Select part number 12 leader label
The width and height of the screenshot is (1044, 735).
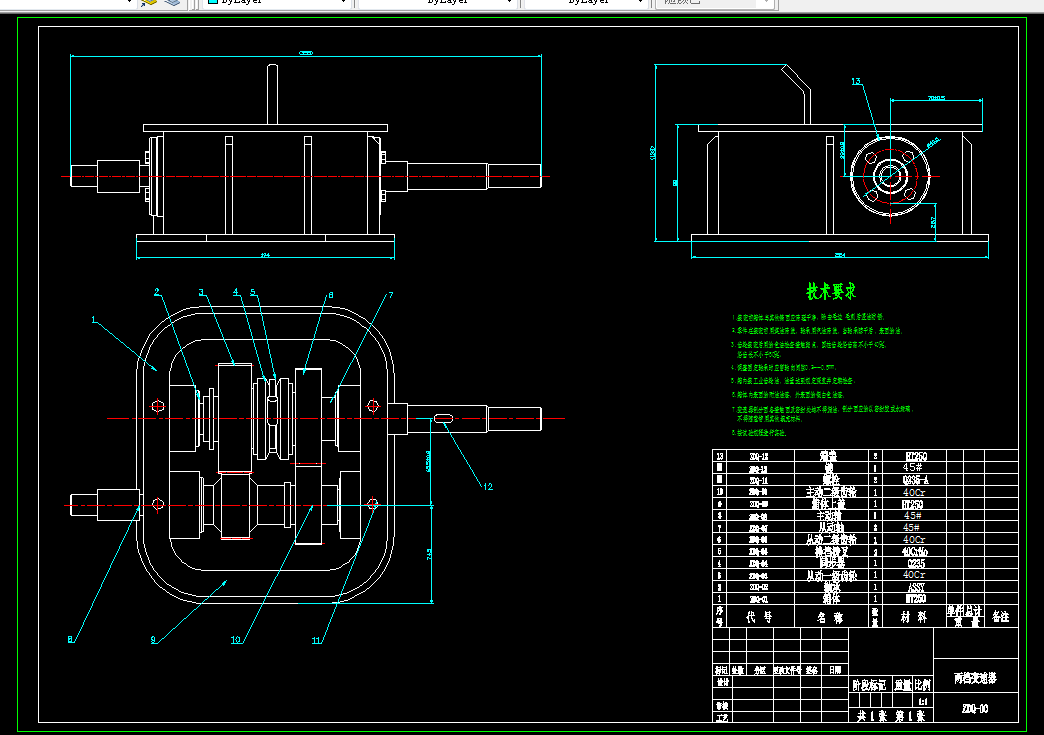pos(488,487)
